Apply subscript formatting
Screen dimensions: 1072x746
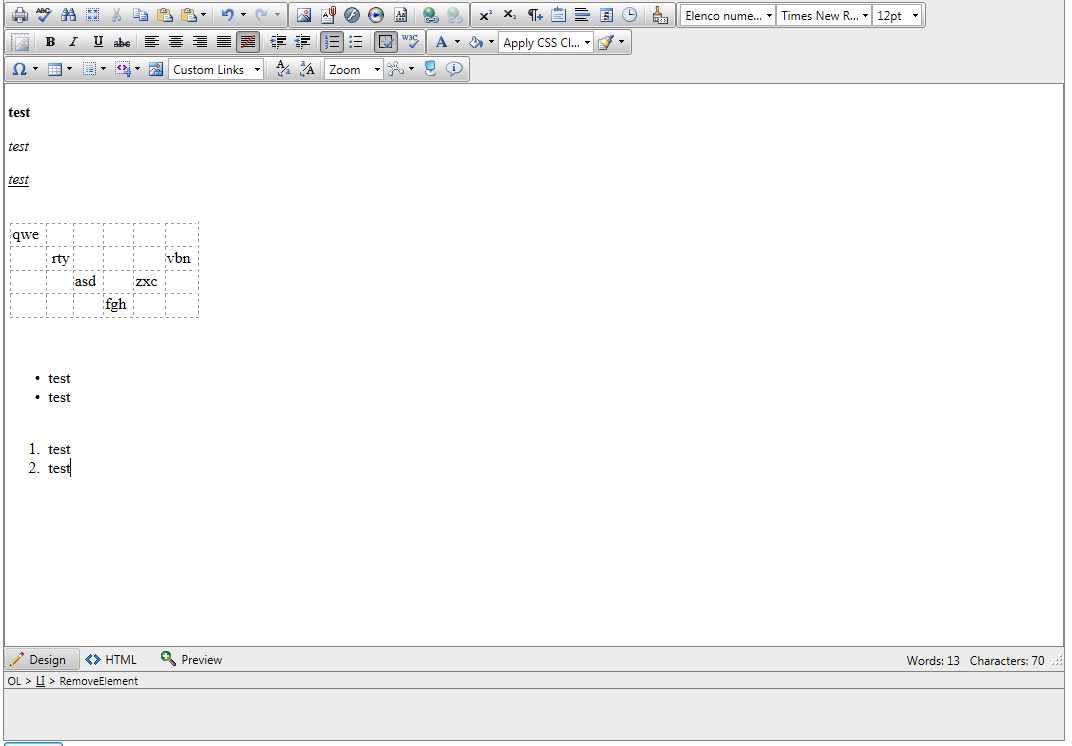click(510, 14)
